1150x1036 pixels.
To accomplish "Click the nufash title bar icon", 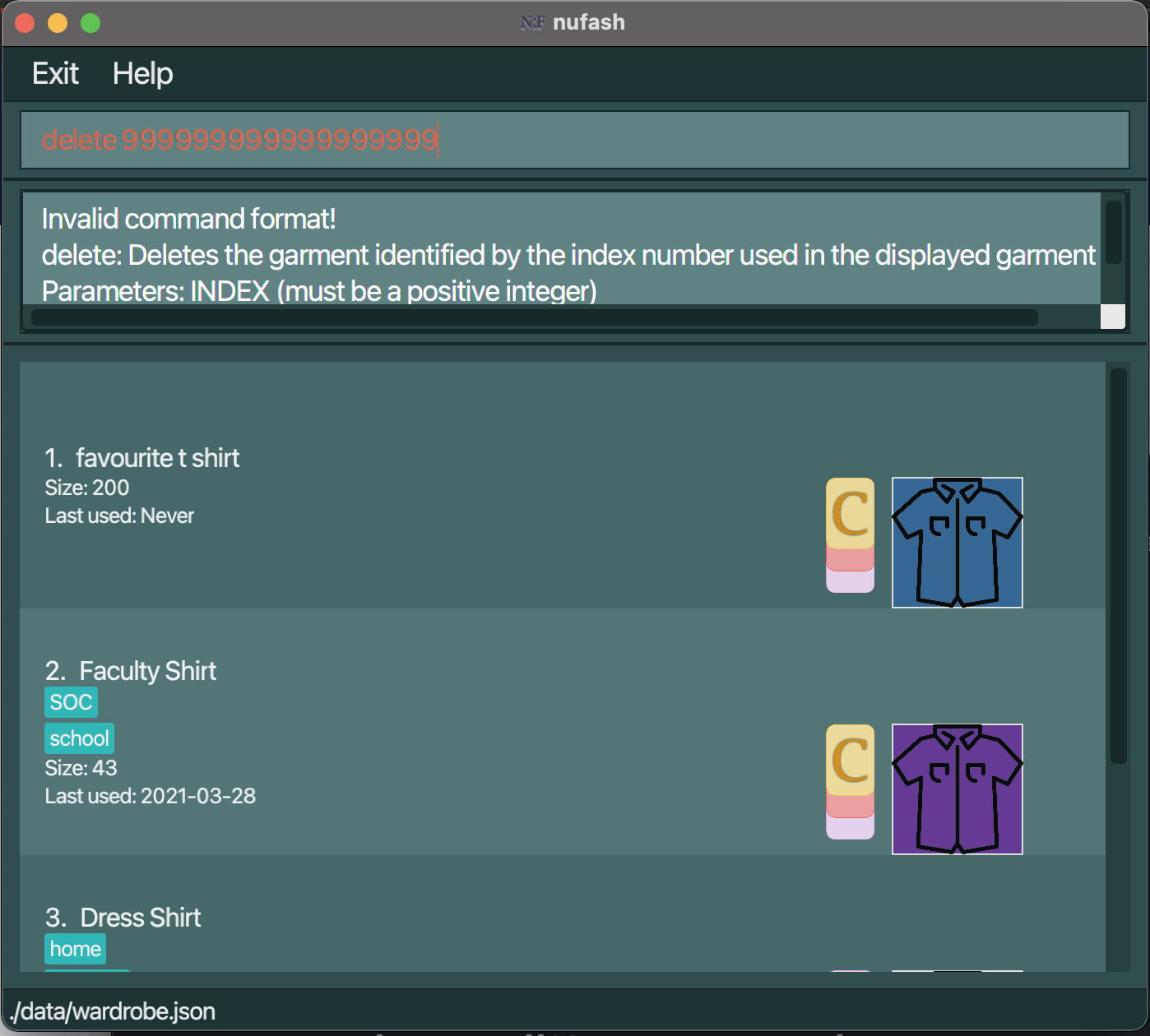I will pyautogui.click(x=532, y=23).
